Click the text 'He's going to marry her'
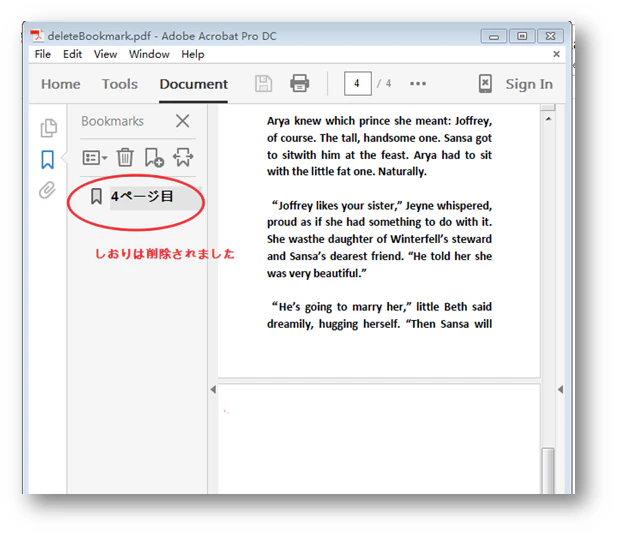 pyautogui.click(x=342, y=307)
